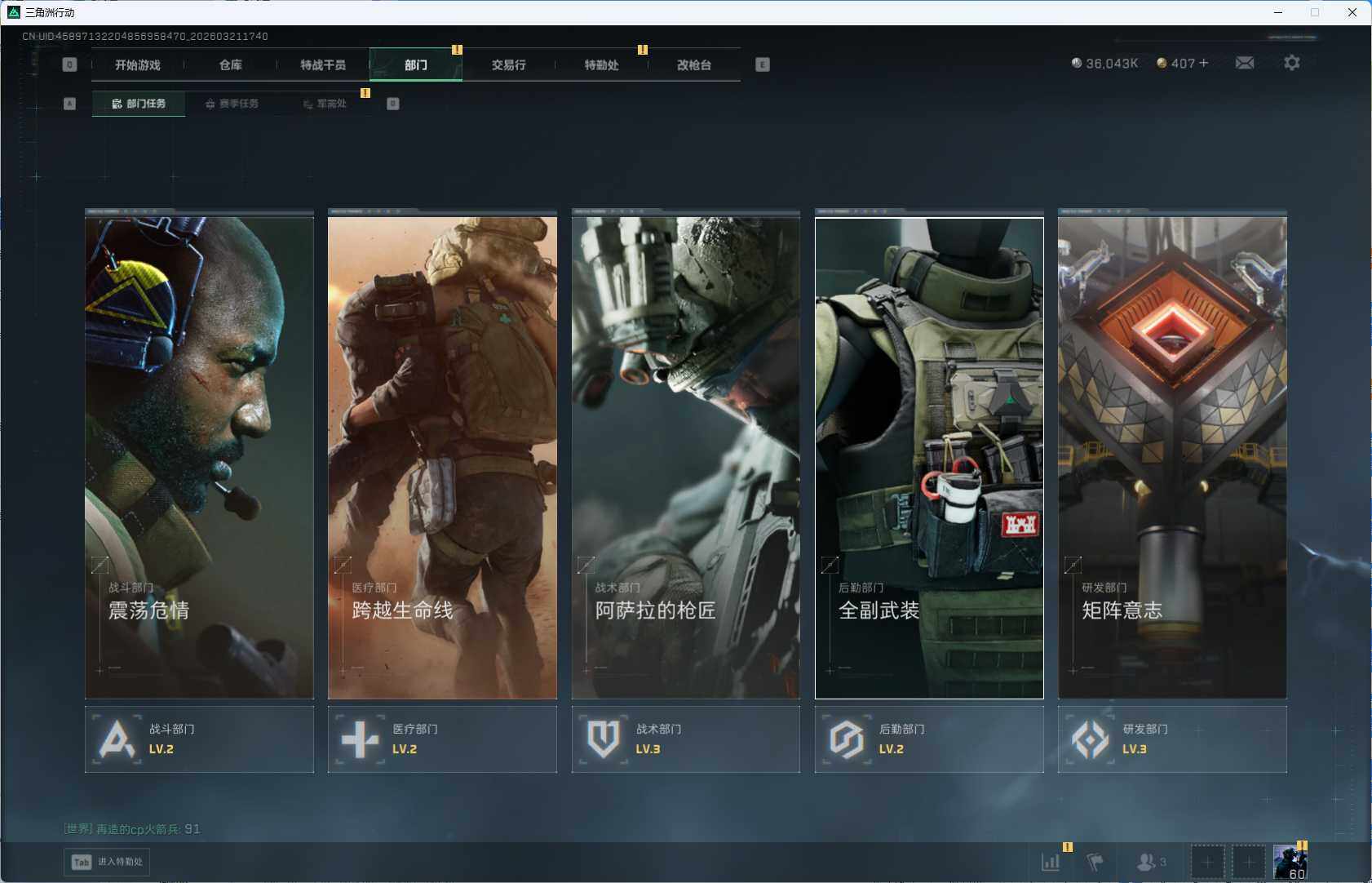Switch to the 仓库 tab

pyautogui.click(x=230, y=64)
